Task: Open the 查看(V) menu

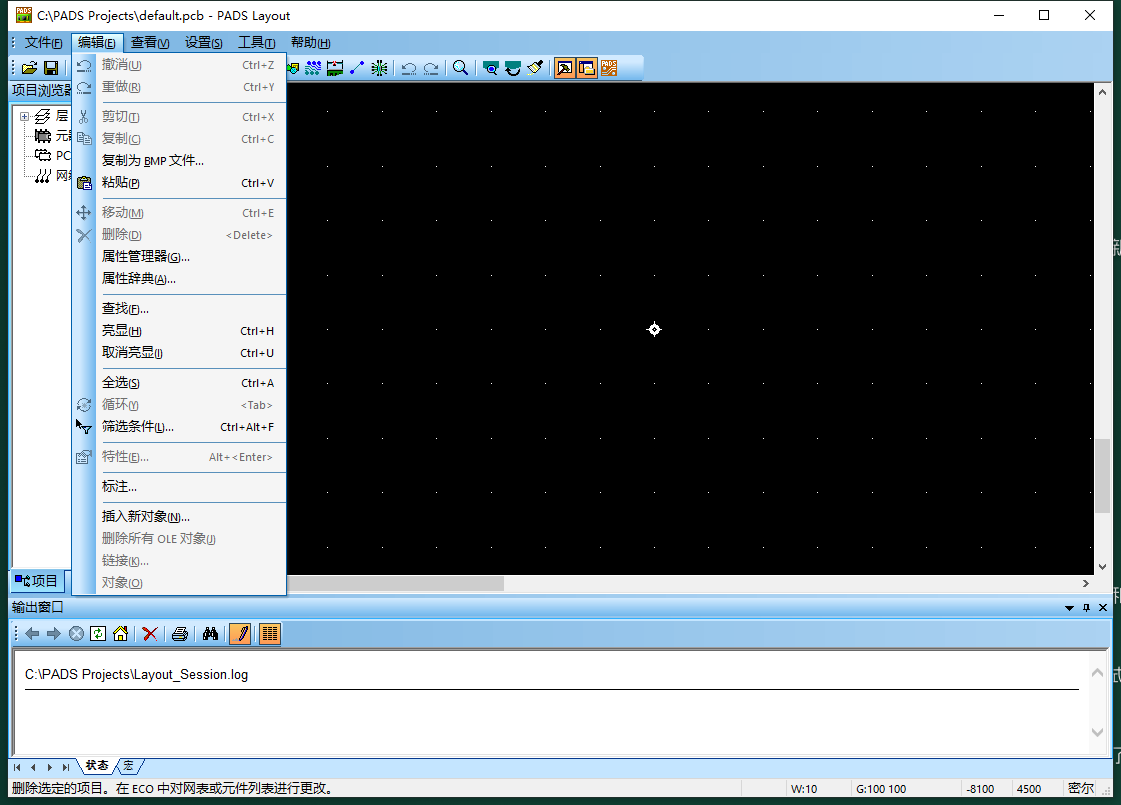Action: tap(149, 43)
